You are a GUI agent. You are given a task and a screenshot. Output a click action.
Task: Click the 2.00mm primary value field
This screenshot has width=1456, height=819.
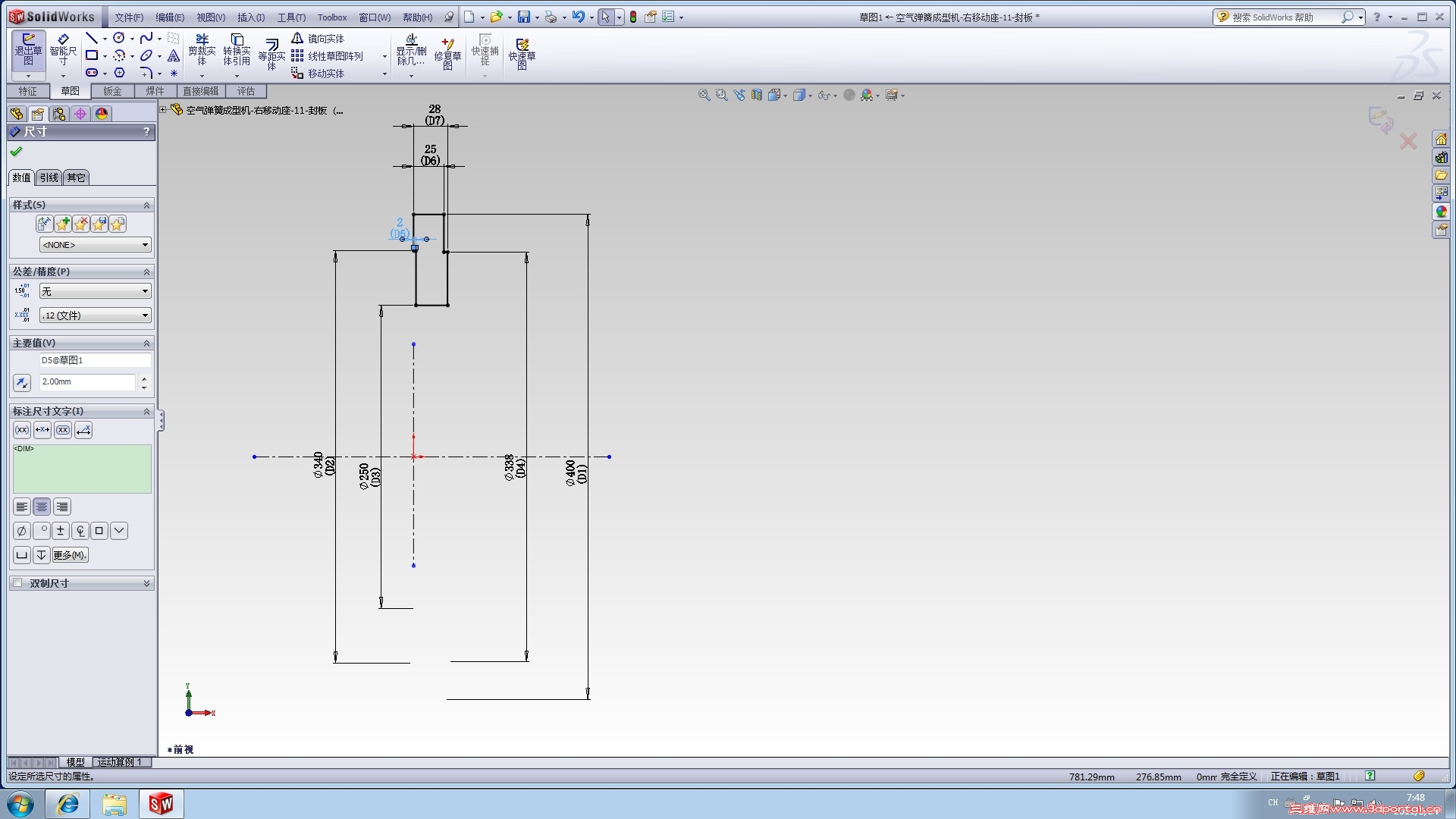pos(86,382)
